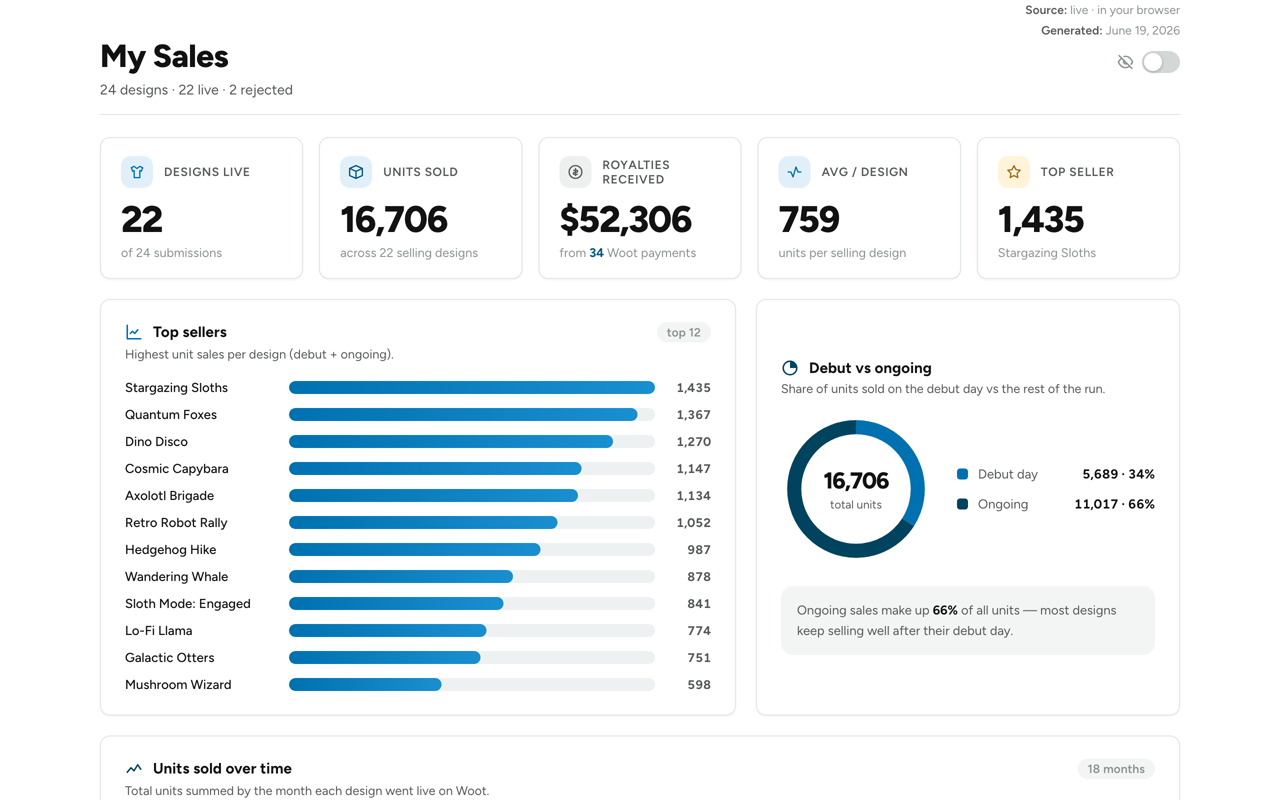
Task: Click the pie icon beside Debut vs ongoing
Action: [790, 368]
